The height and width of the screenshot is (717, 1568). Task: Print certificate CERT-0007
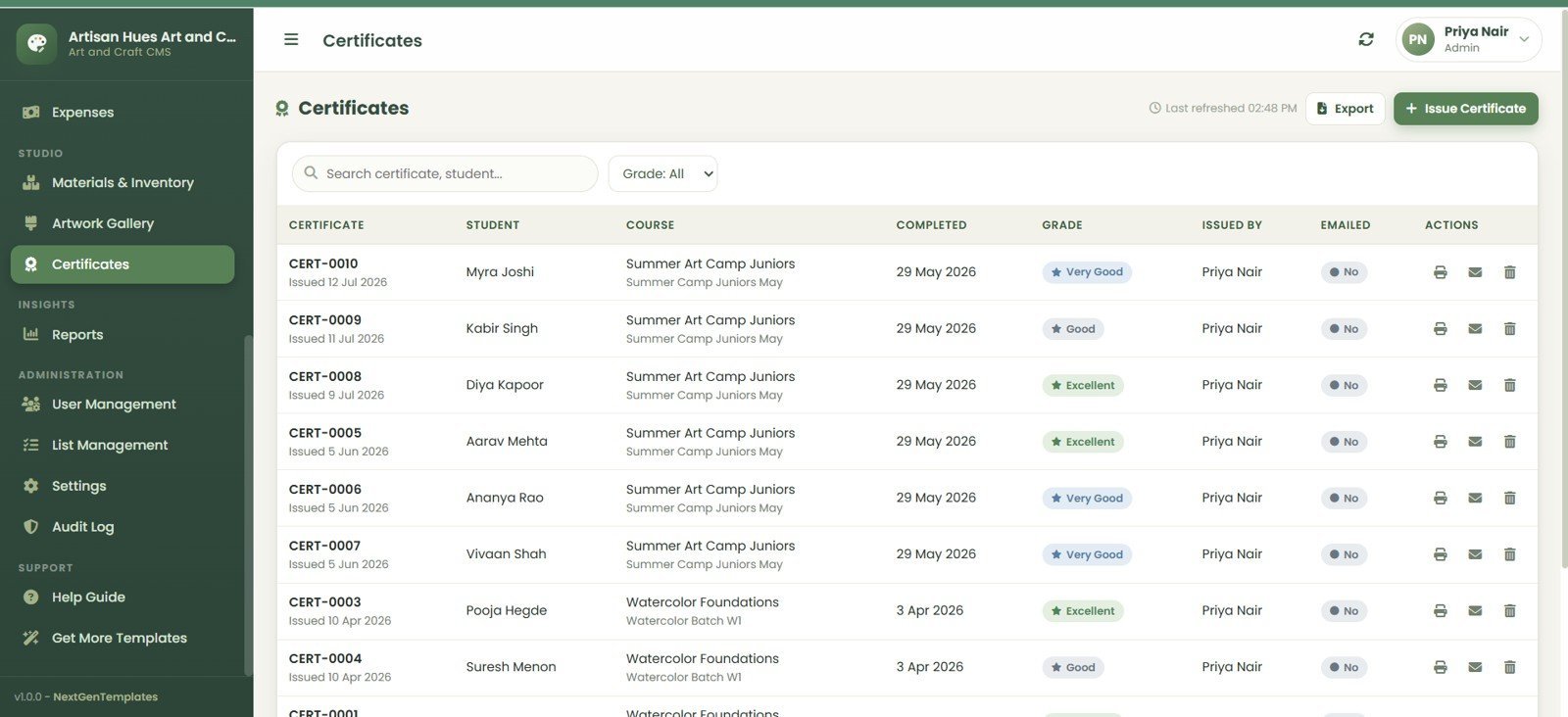(x=1440, y=554)
